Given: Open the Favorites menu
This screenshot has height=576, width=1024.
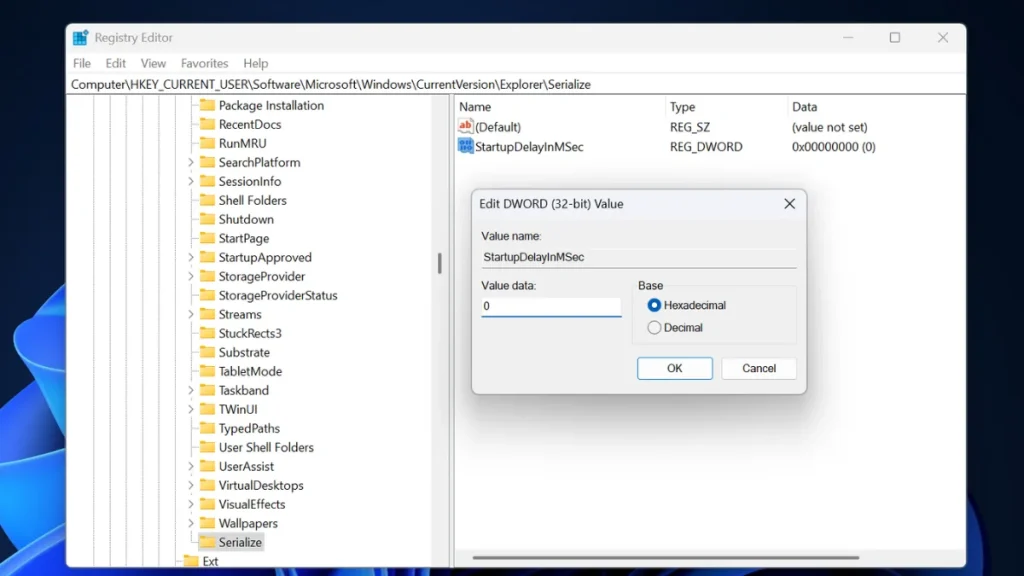Looking at the screenshot, I should tap(204, 63).
